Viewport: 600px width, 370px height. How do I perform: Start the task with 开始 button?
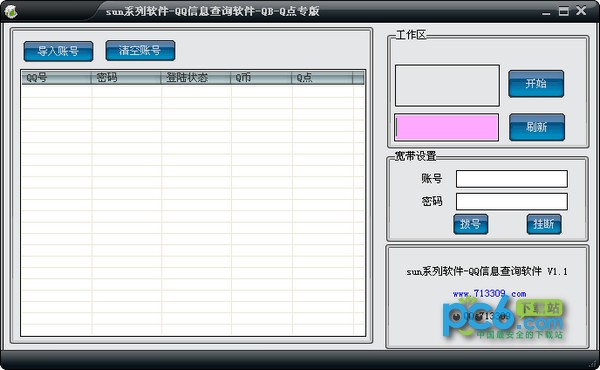(536, 83)
